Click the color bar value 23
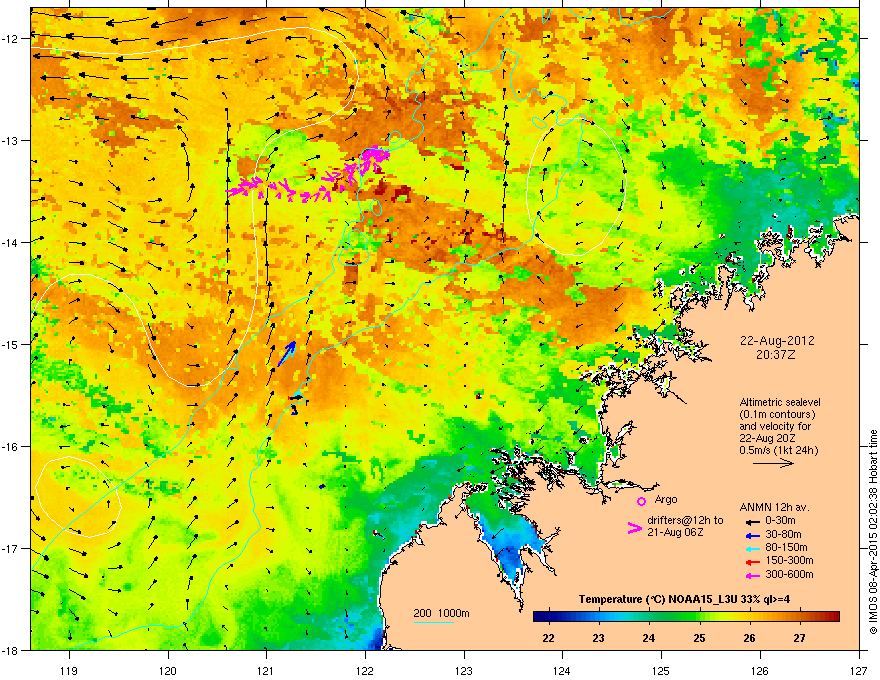 [x=599, y=638]
